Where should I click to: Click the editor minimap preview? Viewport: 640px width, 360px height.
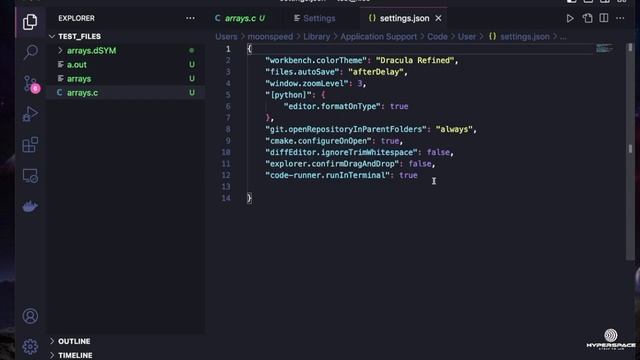pyautogui.click(x=604, y=48)
